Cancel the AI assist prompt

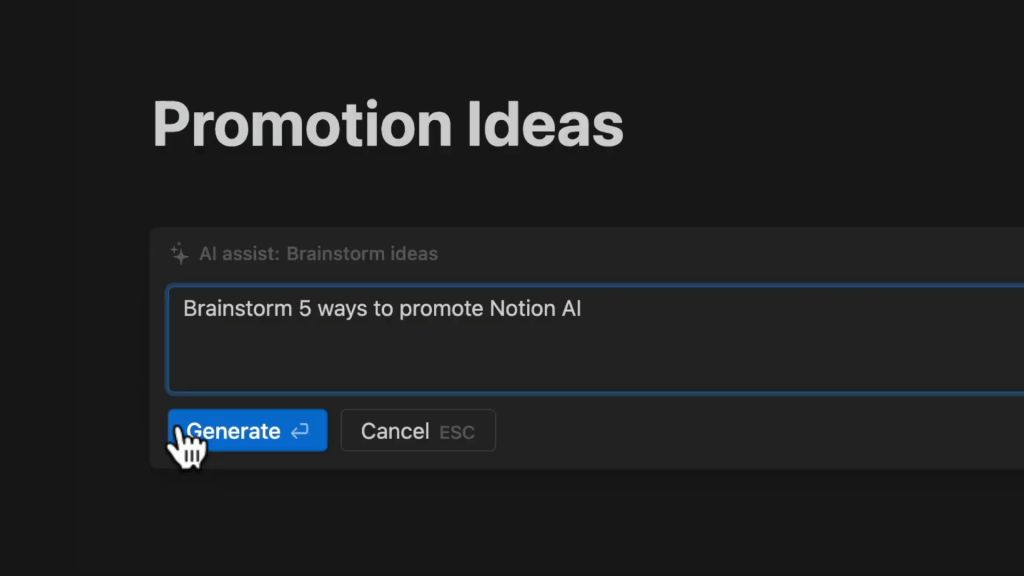point(395,431)
